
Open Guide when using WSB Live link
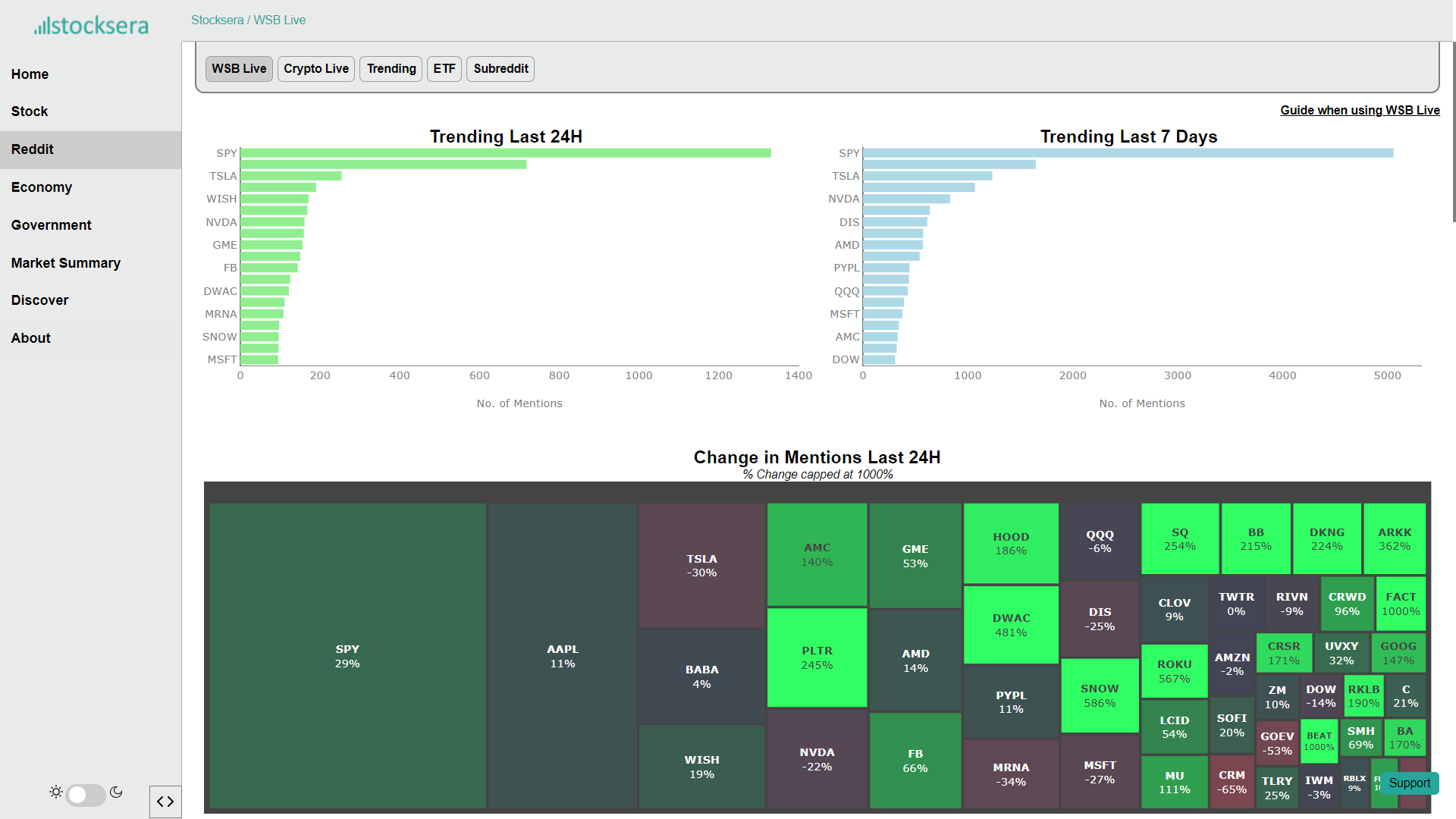1360,111
